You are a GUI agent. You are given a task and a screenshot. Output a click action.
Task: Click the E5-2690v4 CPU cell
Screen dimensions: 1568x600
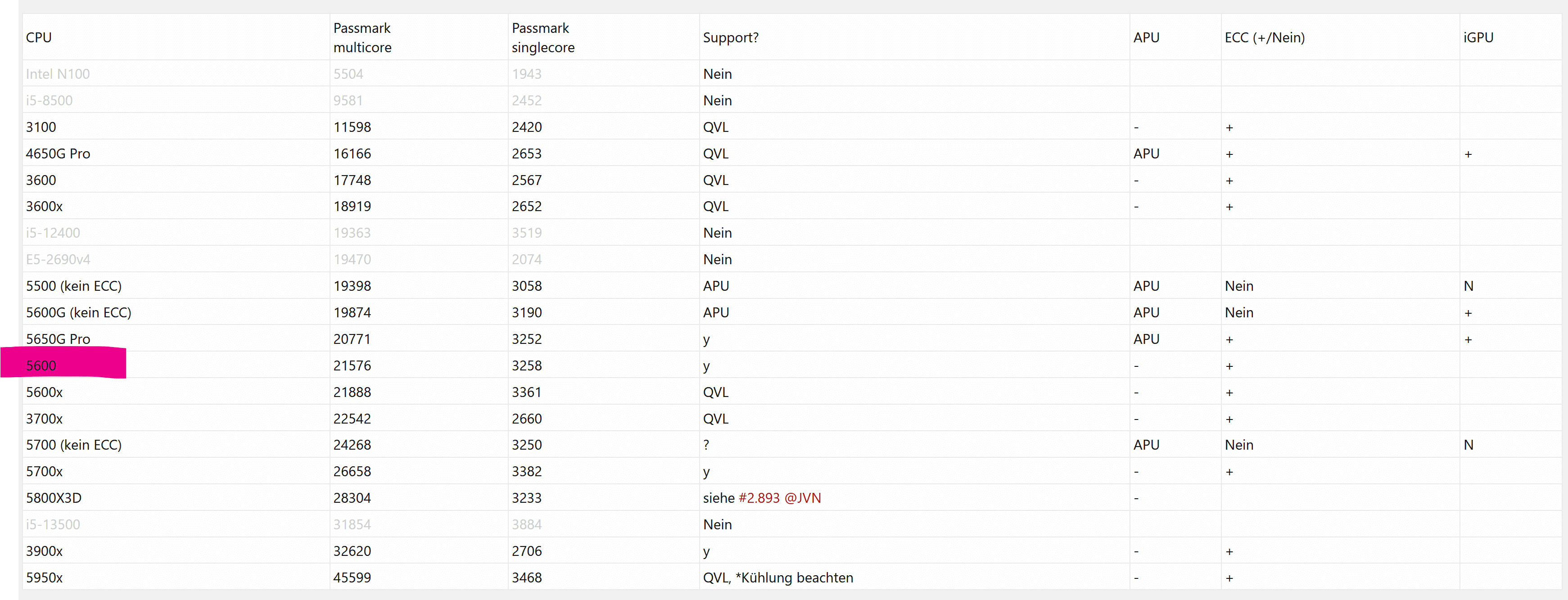(58, 260)
